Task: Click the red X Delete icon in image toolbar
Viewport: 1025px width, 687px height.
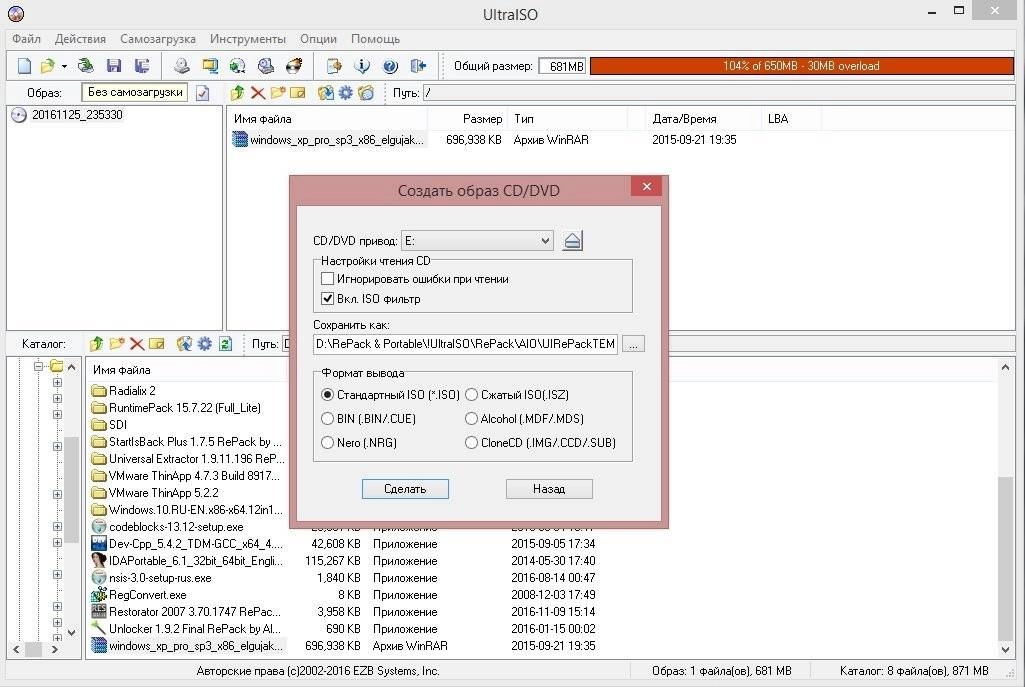Action: [x=258, y=93]
